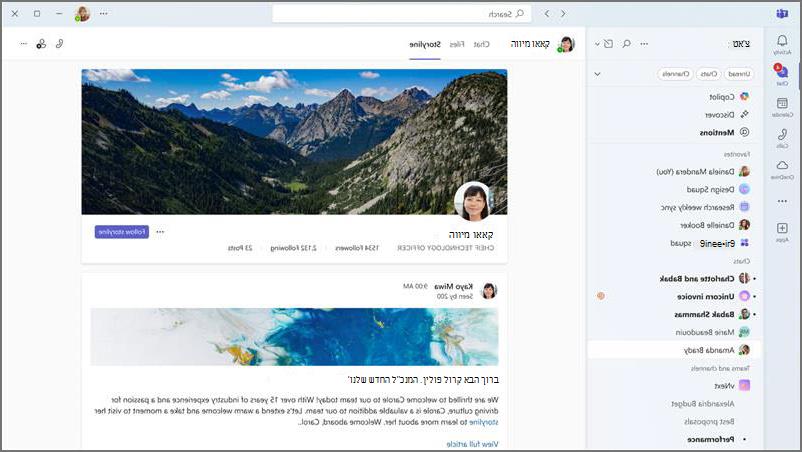
Task: Show more apps ellipsis in rail
Action: tap(782, 201)
